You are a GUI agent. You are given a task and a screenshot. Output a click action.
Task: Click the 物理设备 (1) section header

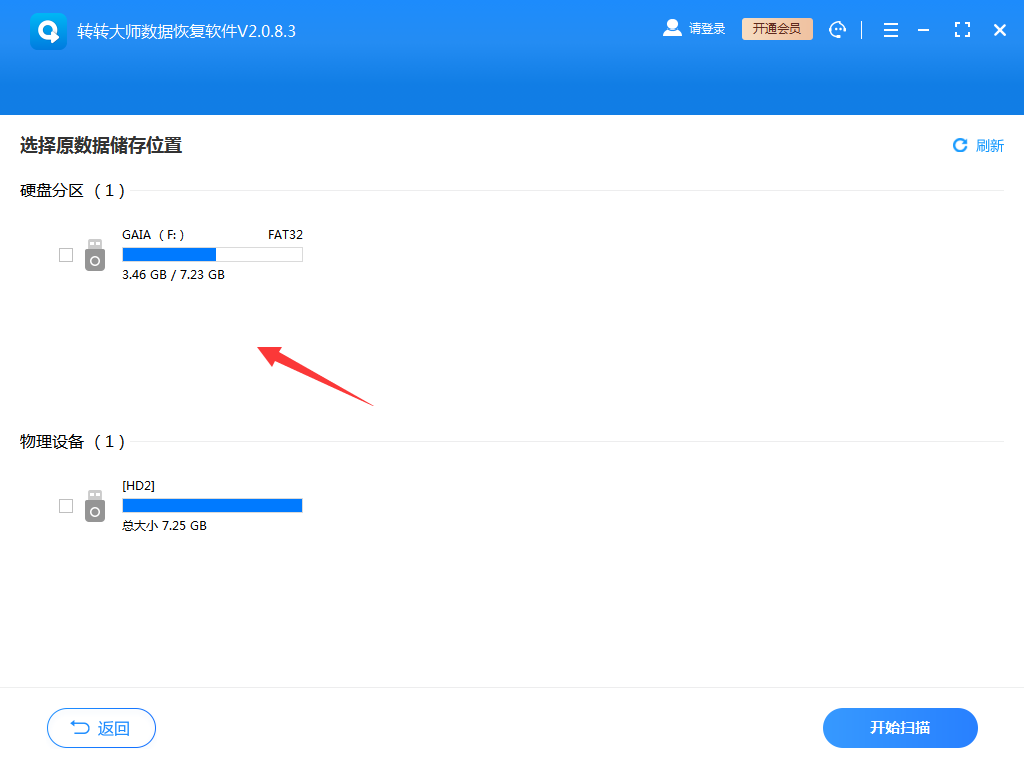click(x=72, y=441)
